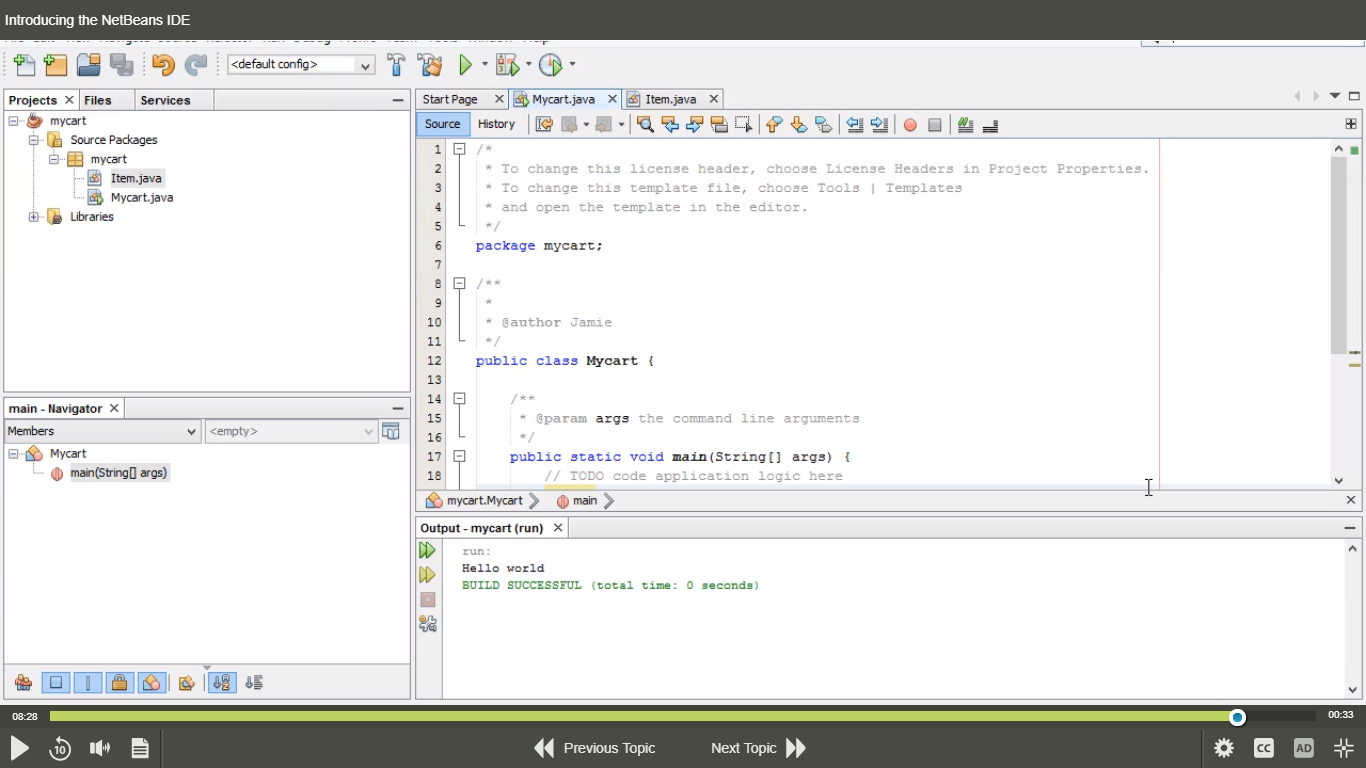Viewport: 1366px width, 768px height.
Task: Open Run Project dropdown arrow
Action: point(485,65)
